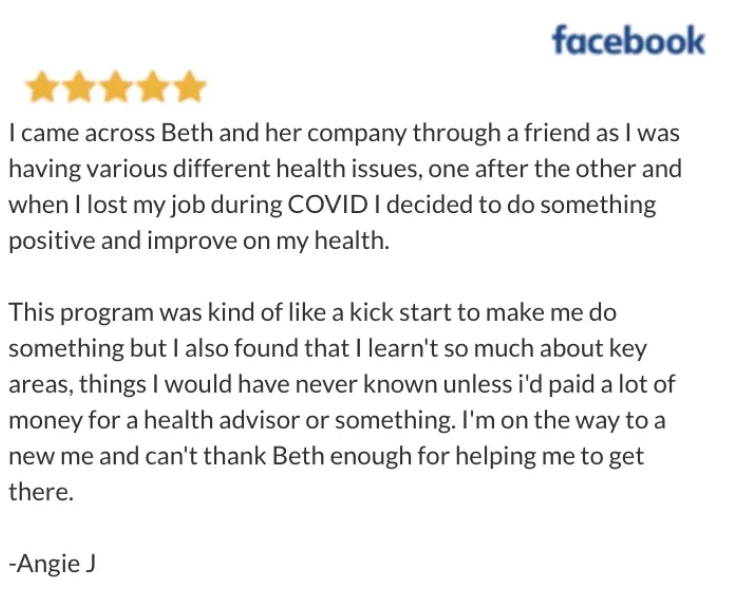Click the phrase "new me"
This screenshot has height=616, width=730.
[51, 456]
